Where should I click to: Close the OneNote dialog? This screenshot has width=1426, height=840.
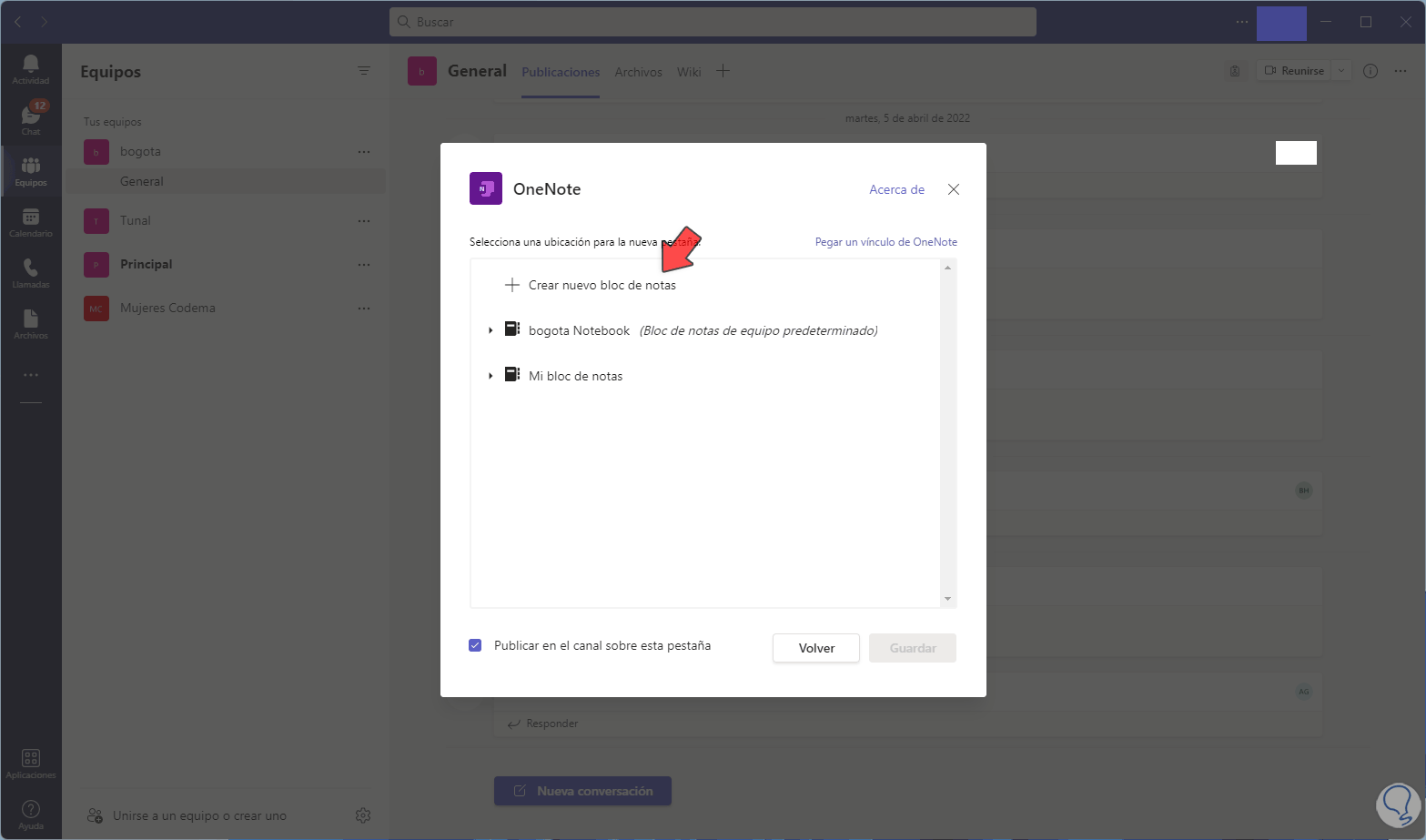click(x=954, y=189)
